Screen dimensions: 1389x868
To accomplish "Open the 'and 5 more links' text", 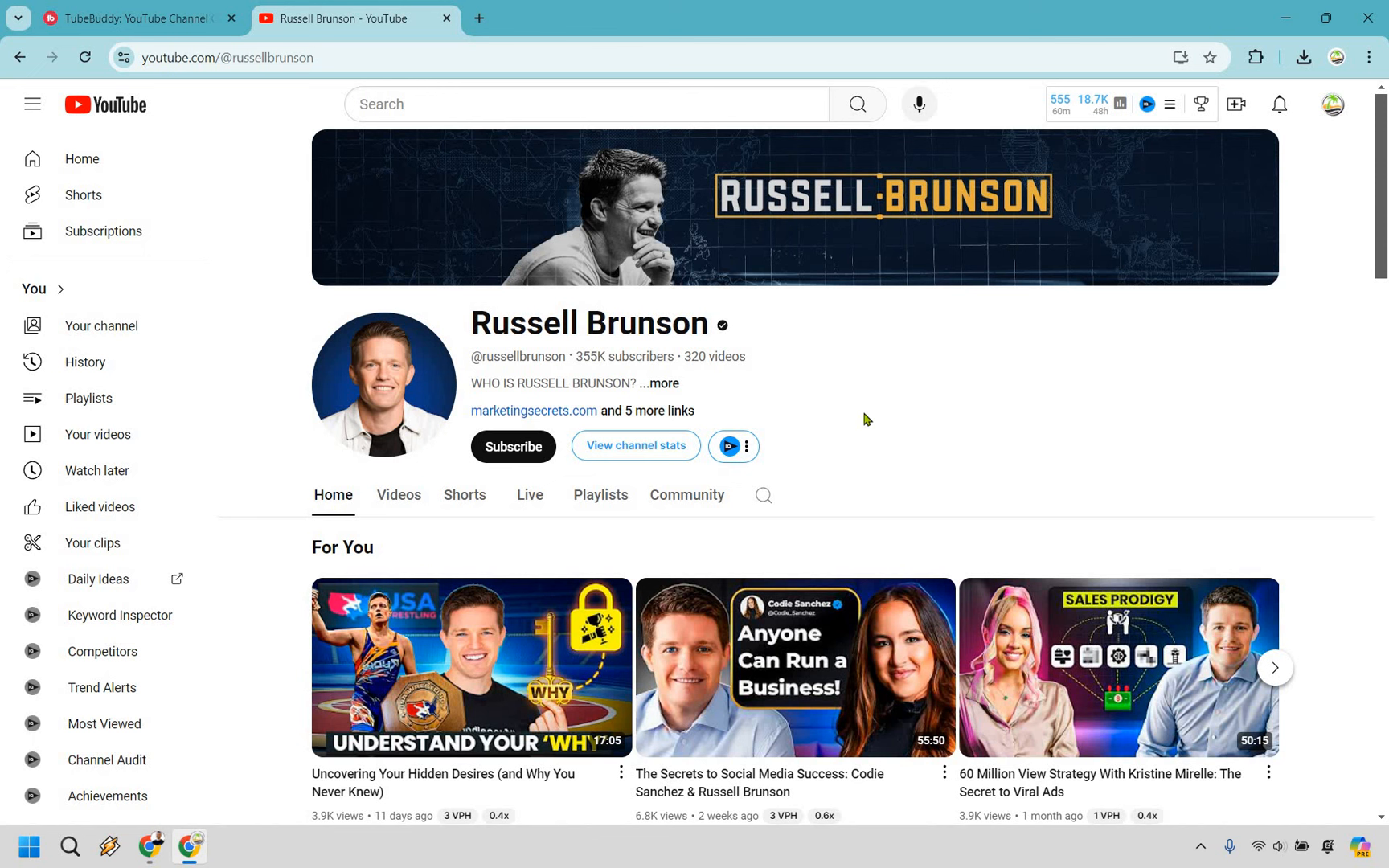I will pyautogui.click(x=648, y=411).
